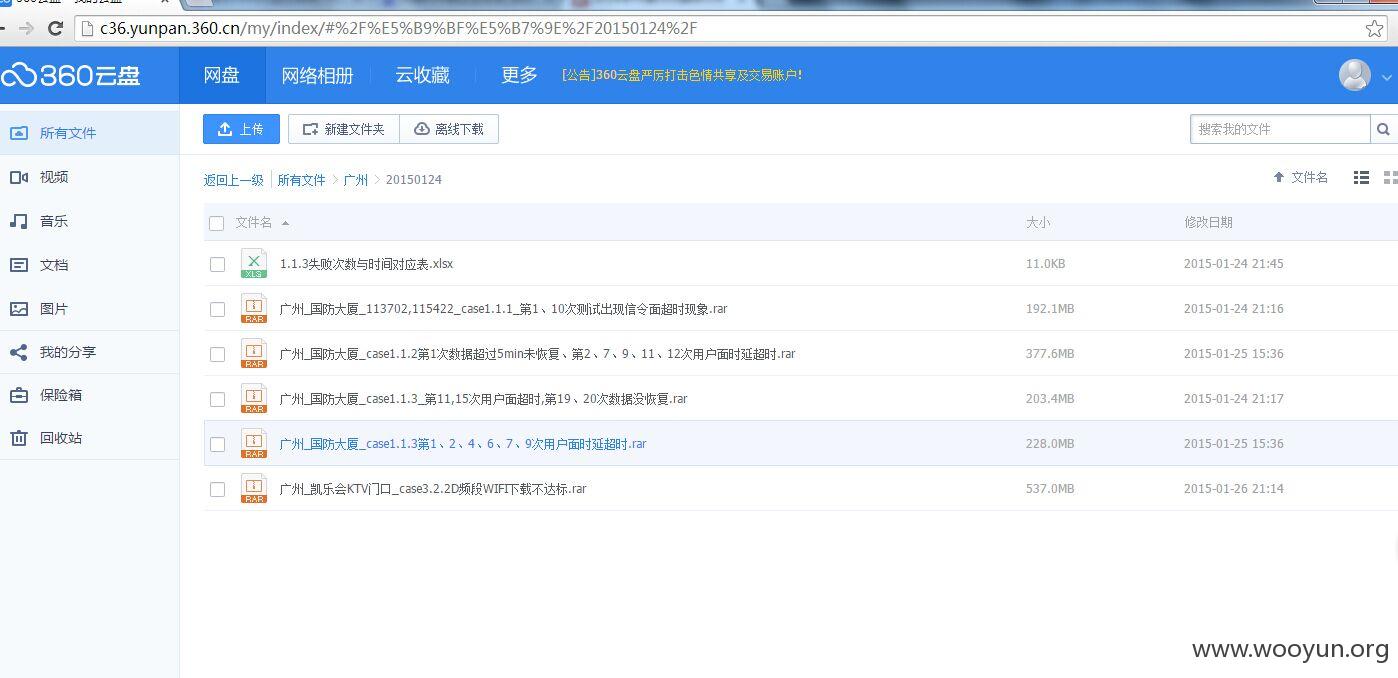Screen dimensions: 1398x678
Task: Click the 回收站 trash icon
Action: (x=19, y=438)
